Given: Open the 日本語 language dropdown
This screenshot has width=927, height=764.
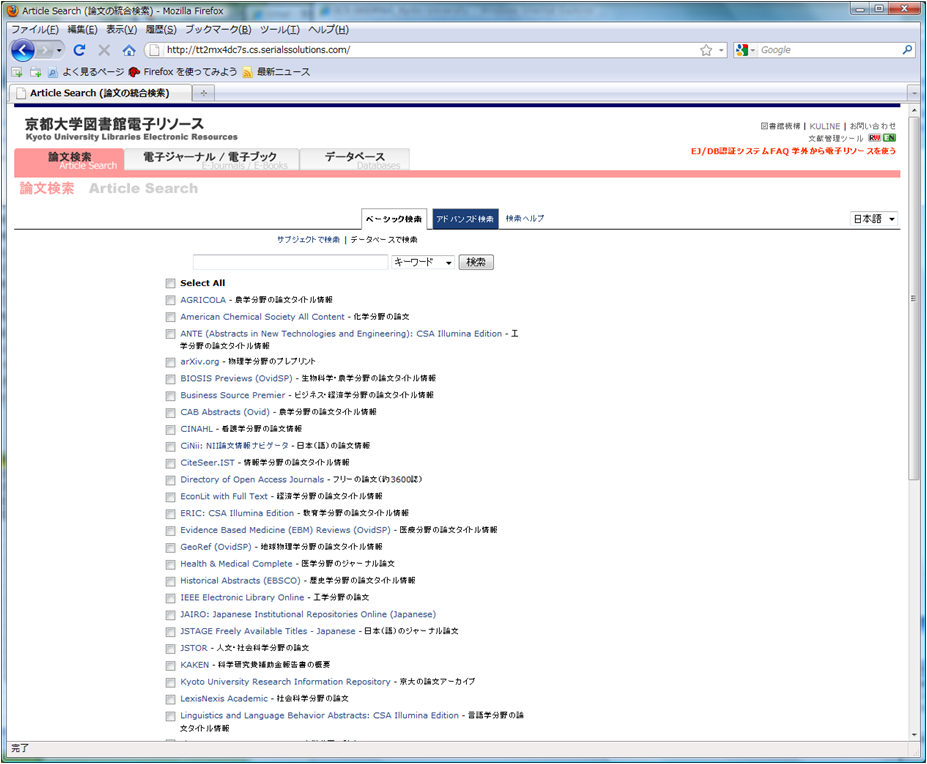Looking at the screenshot, I should click(874, 219).
